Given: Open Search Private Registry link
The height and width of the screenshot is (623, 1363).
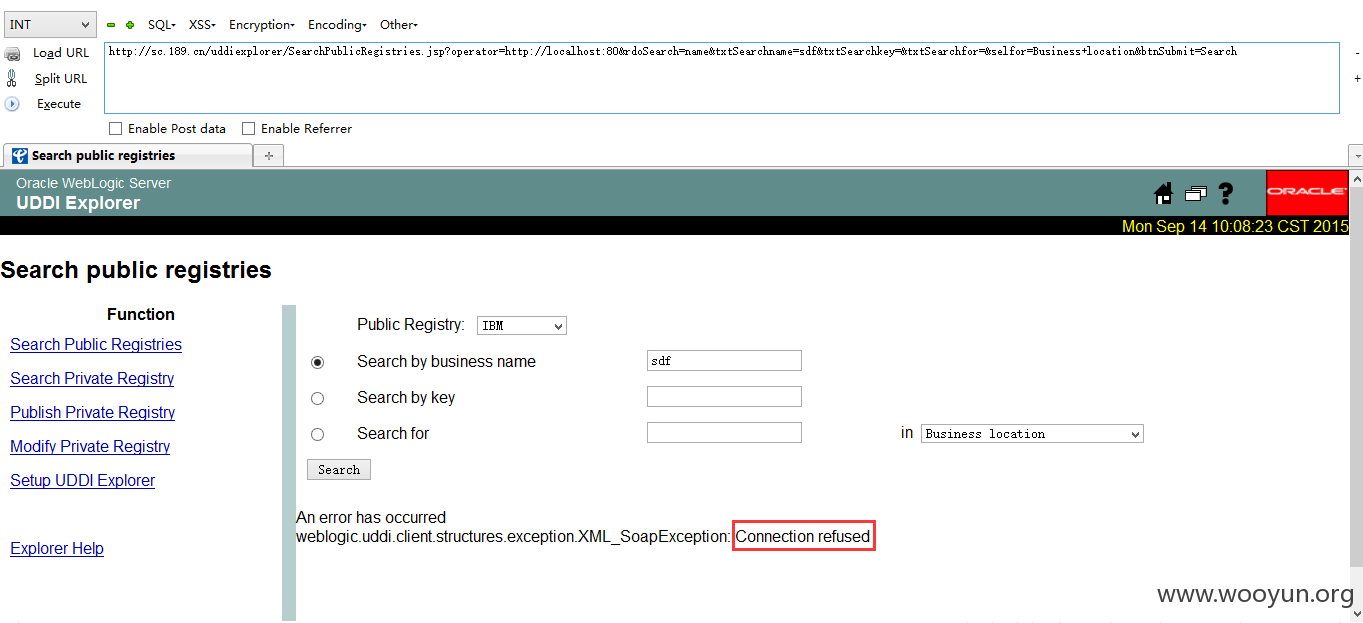Looking at the screenshot, I should (92, 378).
